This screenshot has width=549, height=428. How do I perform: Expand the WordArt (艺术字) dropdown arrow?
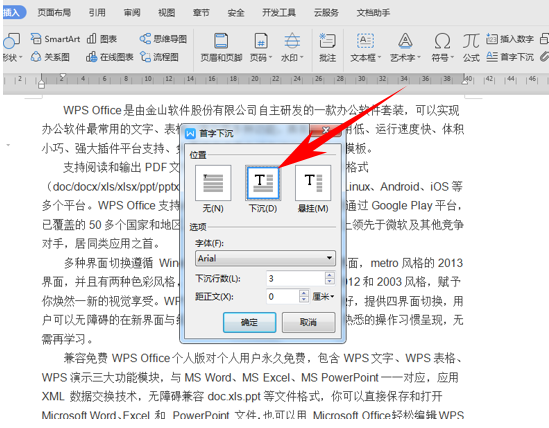[418, 57]
